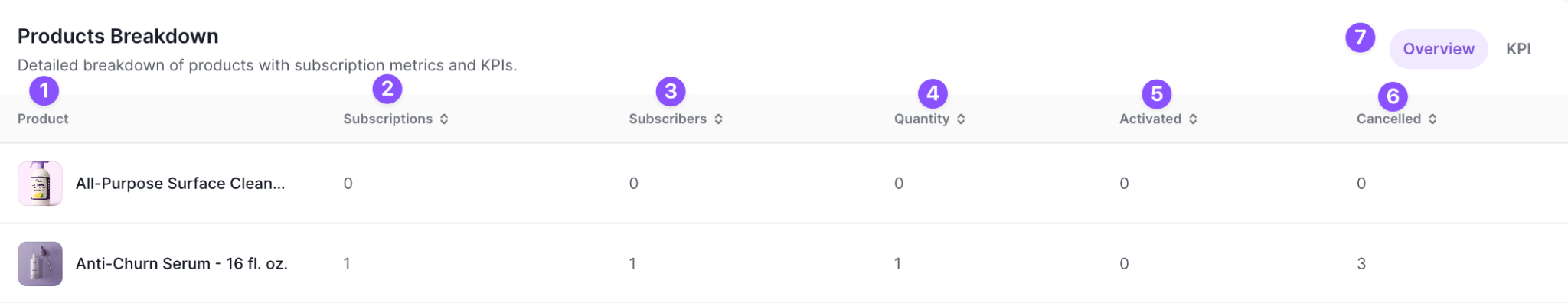Screen dimensions: 1568x303
Task: Switch to the KPI tab
Action: click(1518, 49)
